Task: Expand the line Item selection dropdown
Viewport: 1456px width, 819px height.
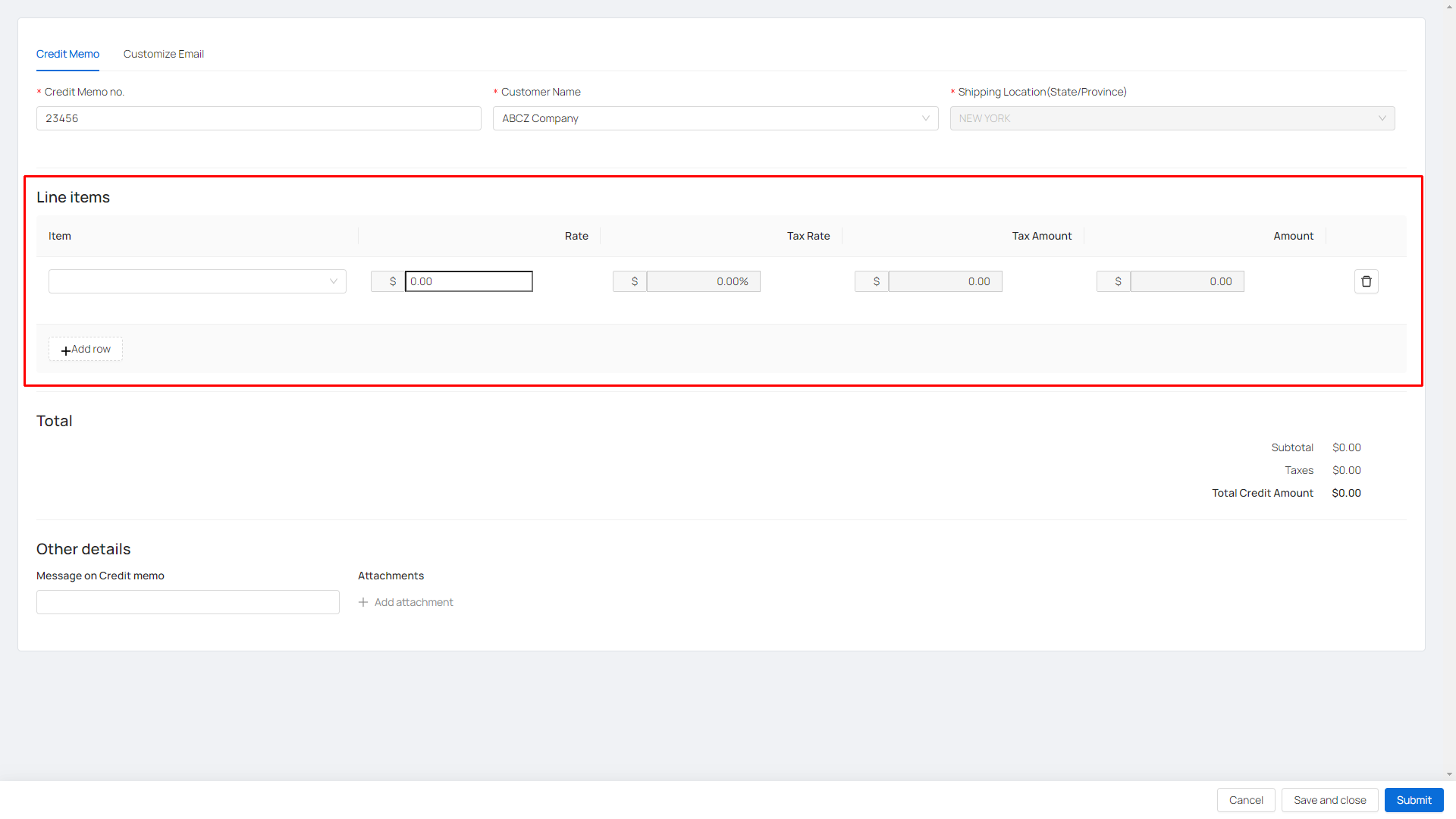Action: coord(197,281)
